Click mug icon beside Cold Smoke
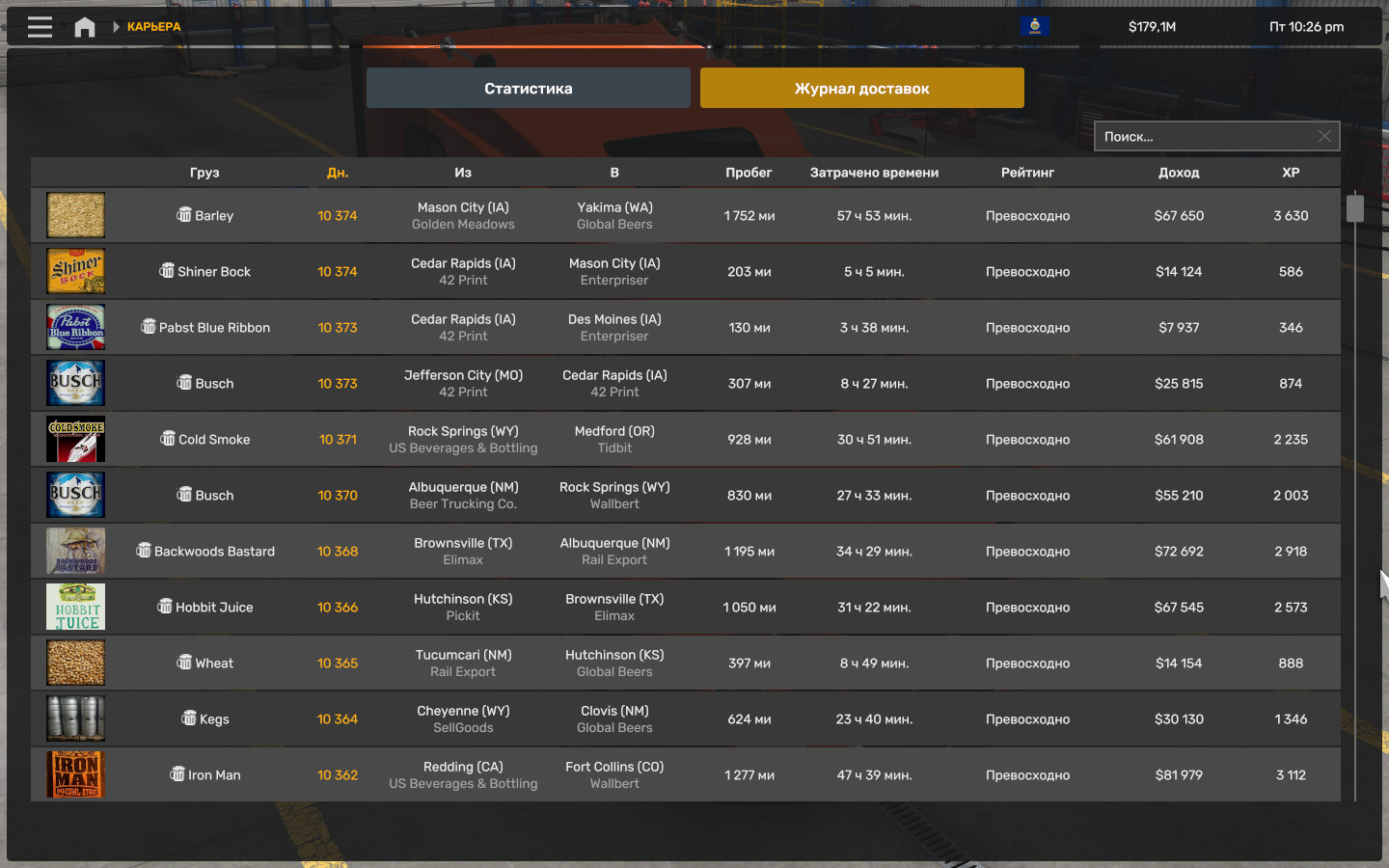This screenshot has height=868, width=1389. coord(168,438)
